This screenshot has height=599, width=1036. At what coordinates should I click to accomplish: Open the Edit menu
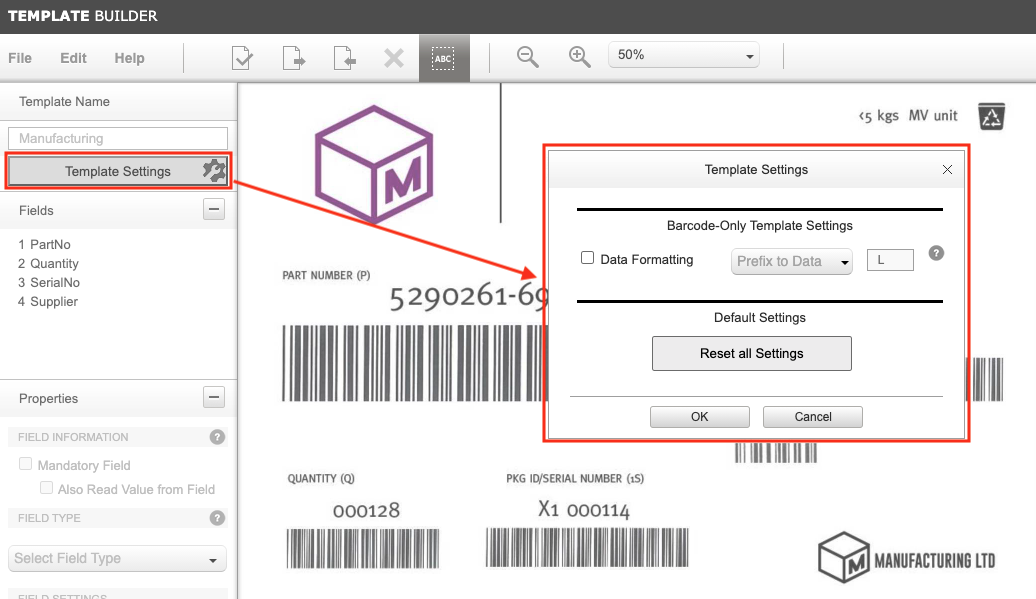[x=73, y=58]
